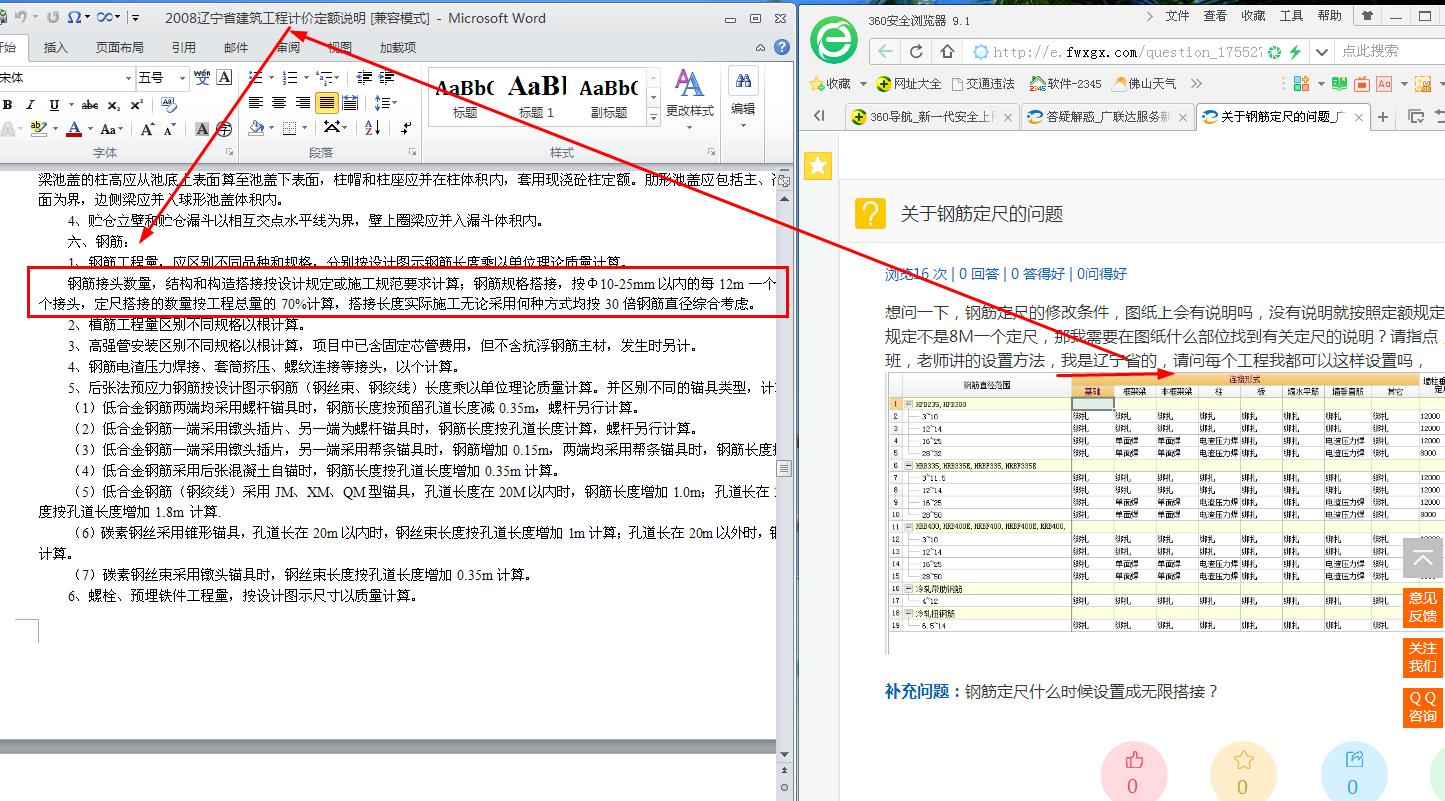This screenshot has height=801, width=1445.
Task: Click the star favorite icon under the question
Action: point(1243,760)
